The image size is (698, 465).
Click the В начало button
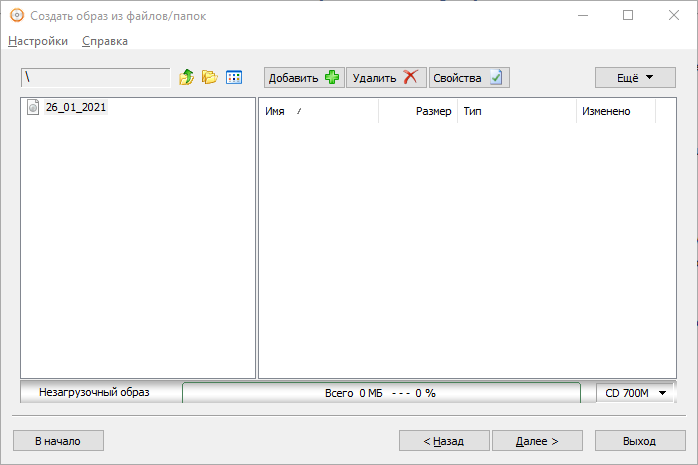58,441
